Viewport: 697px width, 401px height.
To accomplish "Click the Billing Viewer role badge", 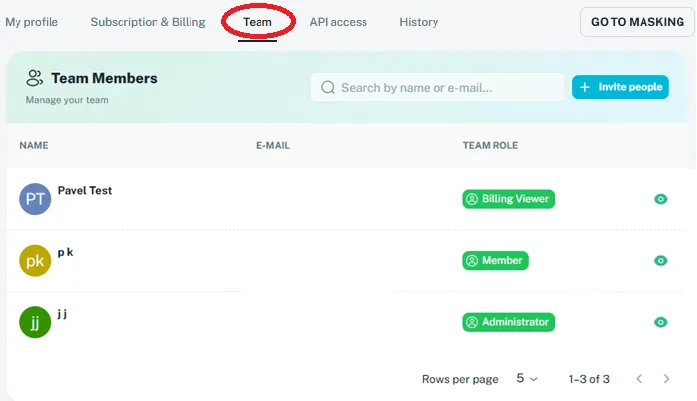I will coord(509,199).
